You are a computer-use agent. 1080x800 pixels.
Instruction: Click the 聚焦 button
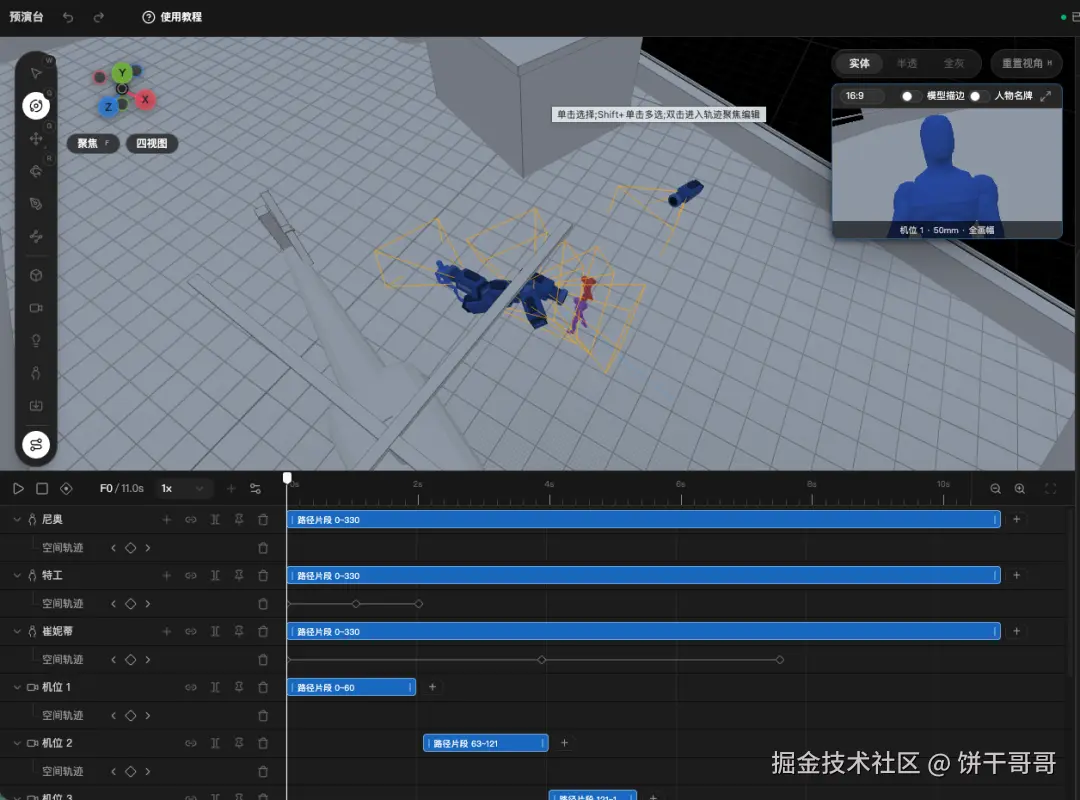(93, 143)
